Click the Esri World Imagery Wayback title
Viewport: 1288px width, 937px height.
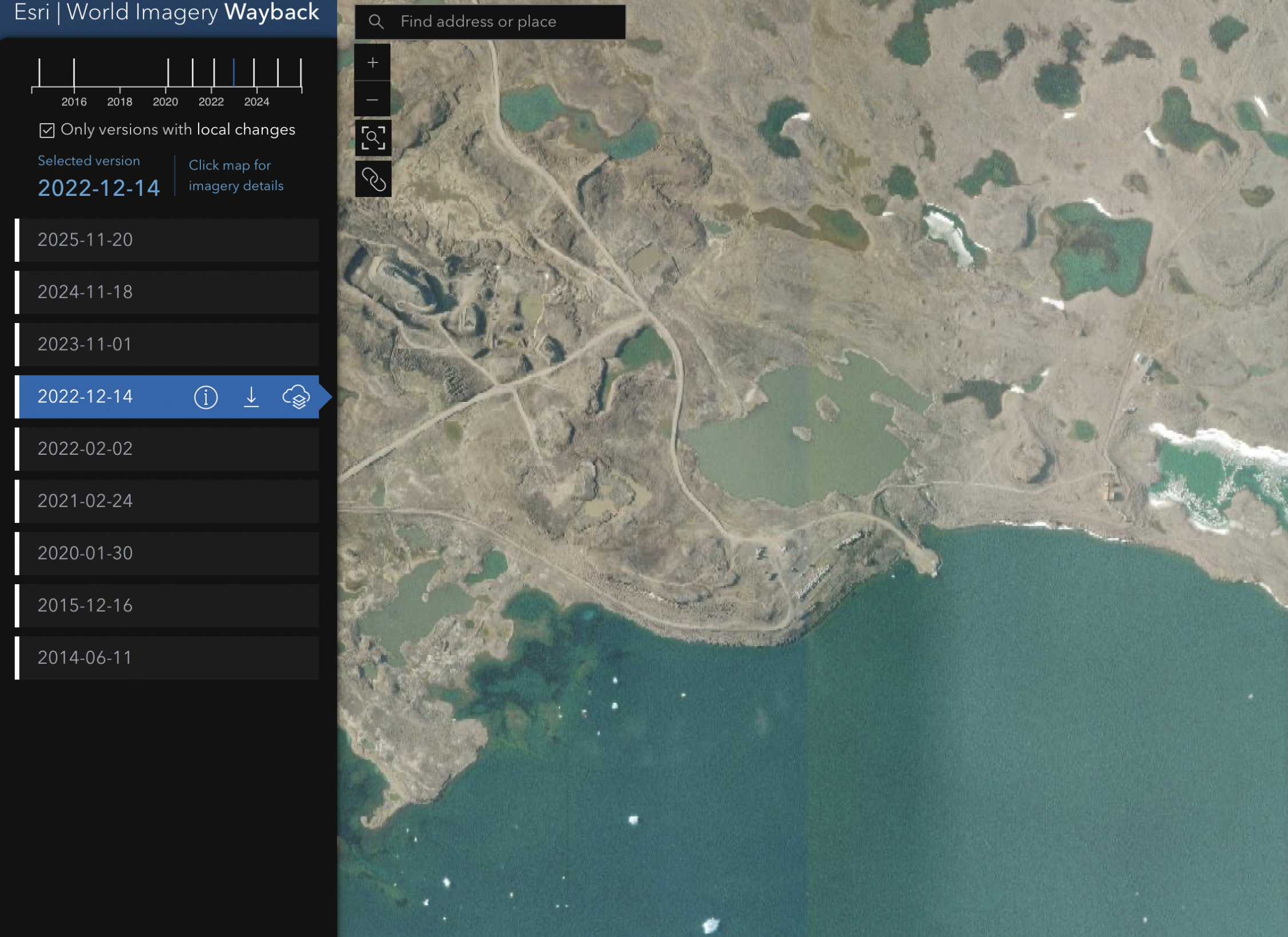[x=166, y=13]
